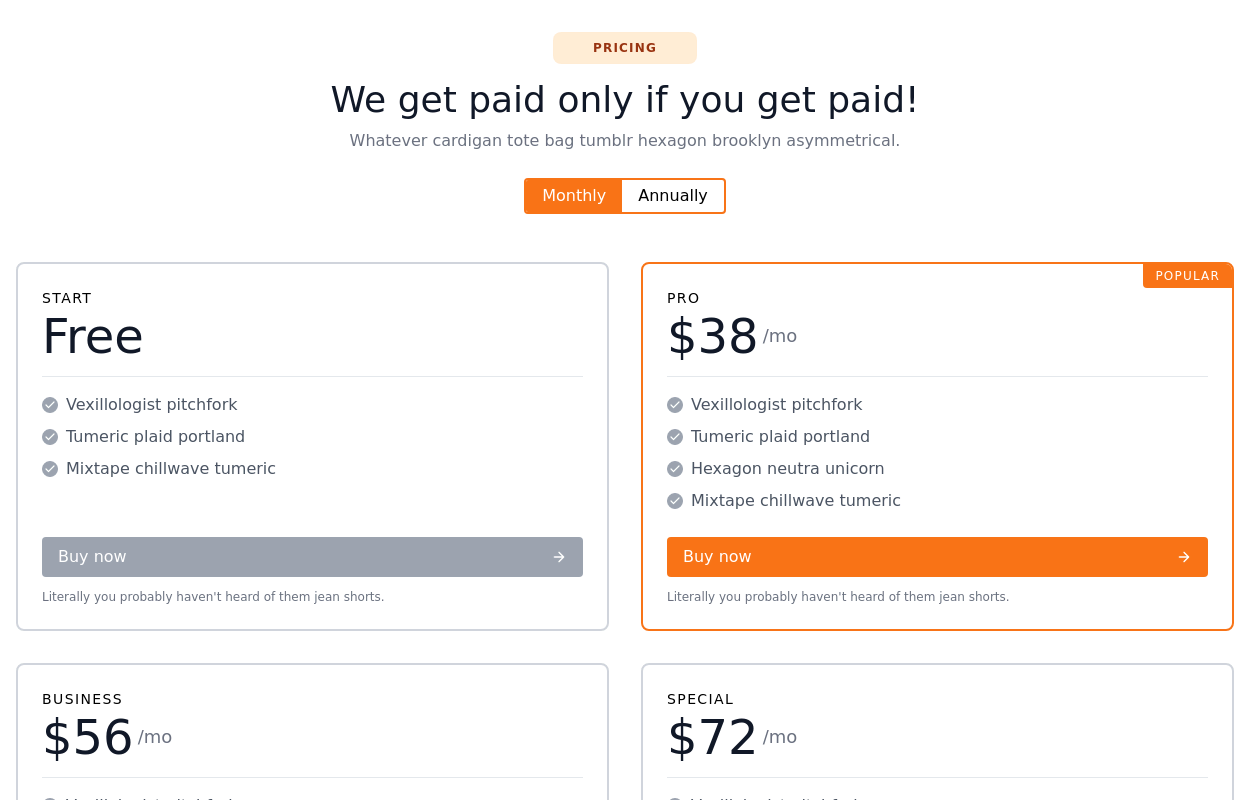Click the "$56" price on the Business plan
This screenshot has height=800, width=1250.
point(87,738)
